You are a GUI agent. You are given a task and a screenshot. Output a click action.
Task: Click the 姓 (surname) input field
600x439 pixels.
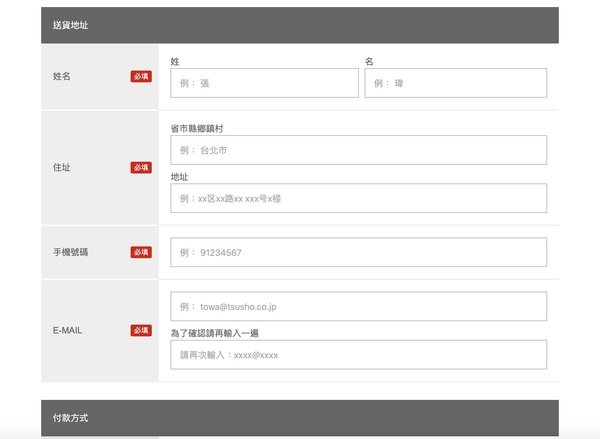[x=264, y=83]
